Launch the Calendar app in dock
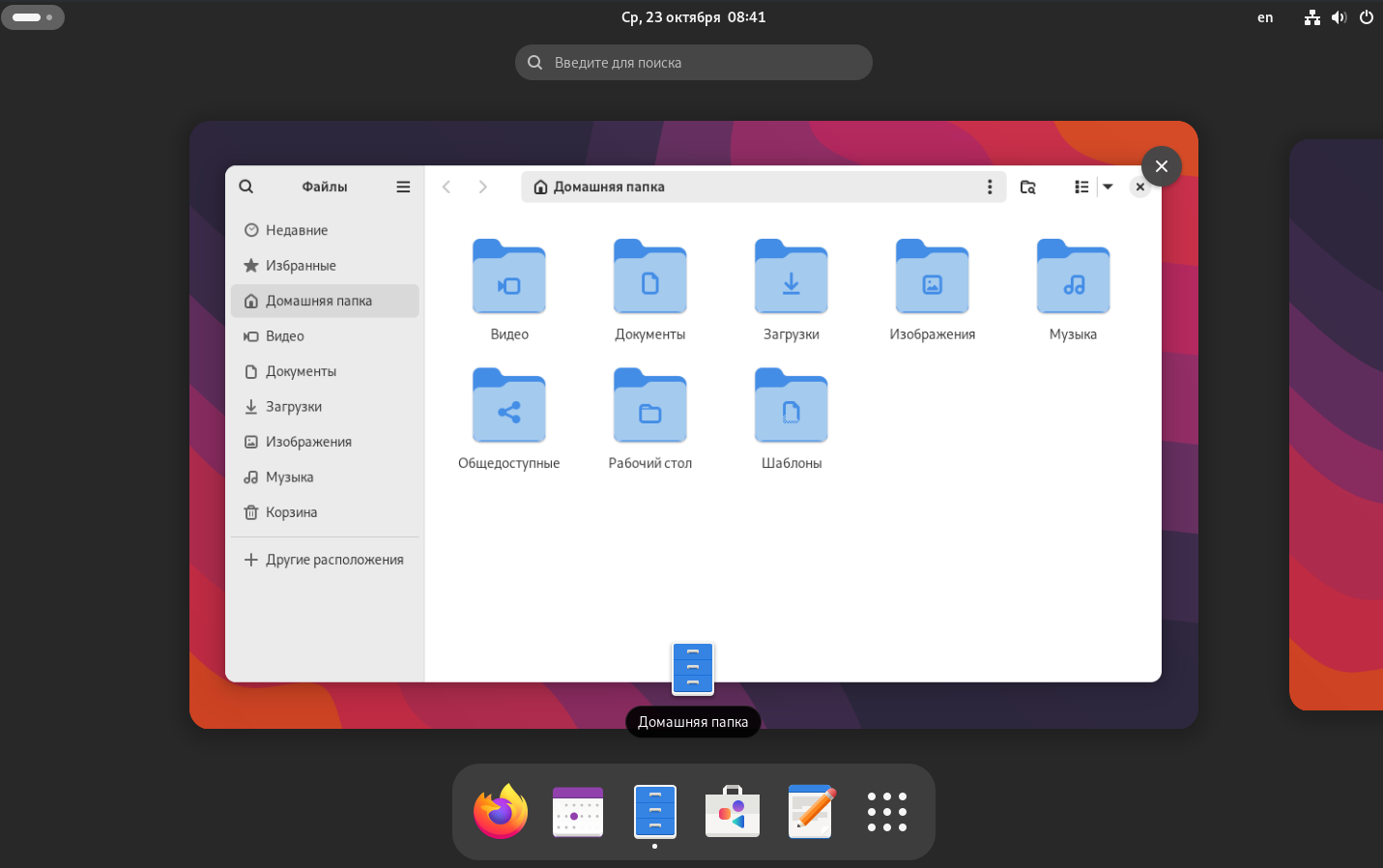The image size is (1383, 868). (578, 812)
